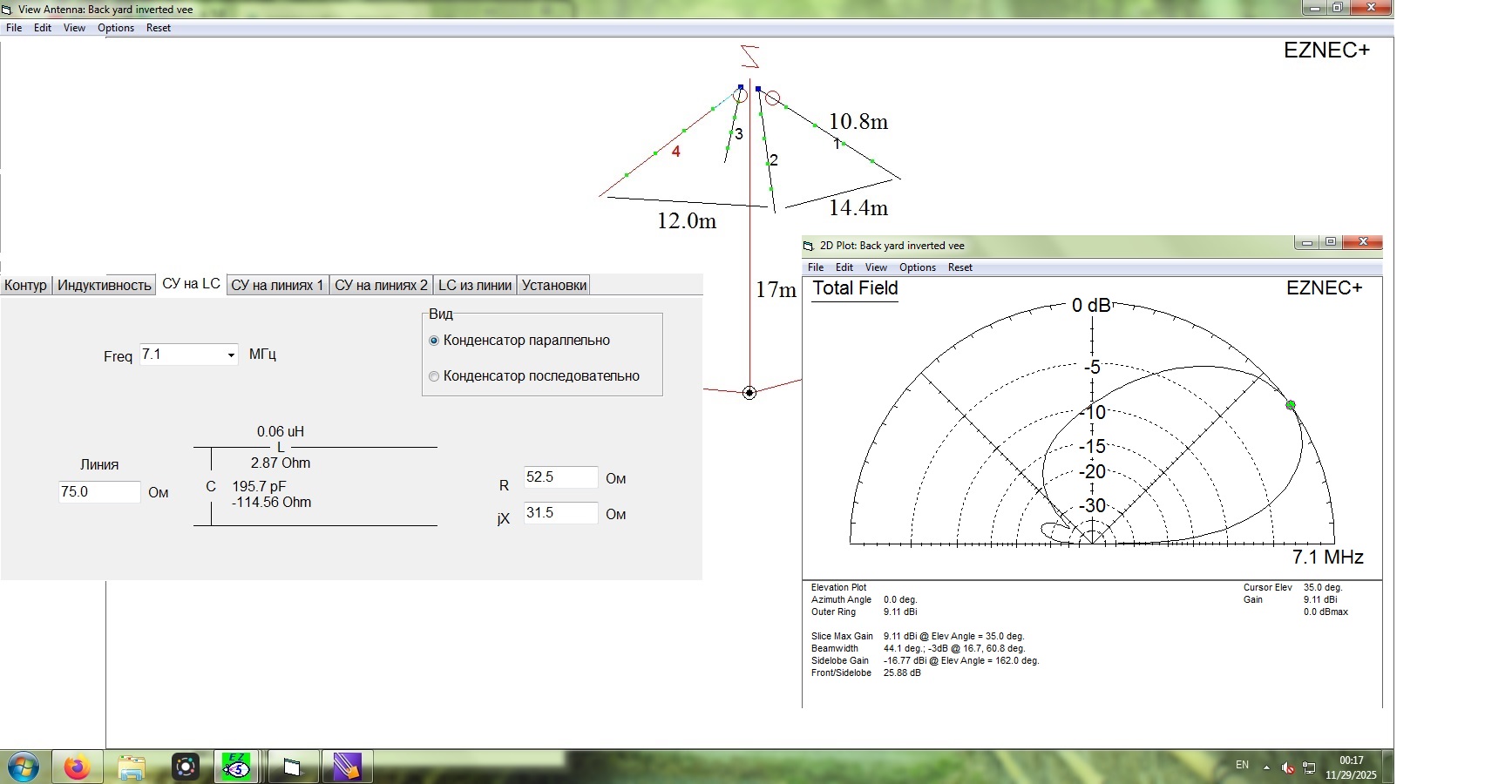The image size is (1512, 784).
Task: Click Reset in the 2D Plot menu bar
Action: coord(959,267)
